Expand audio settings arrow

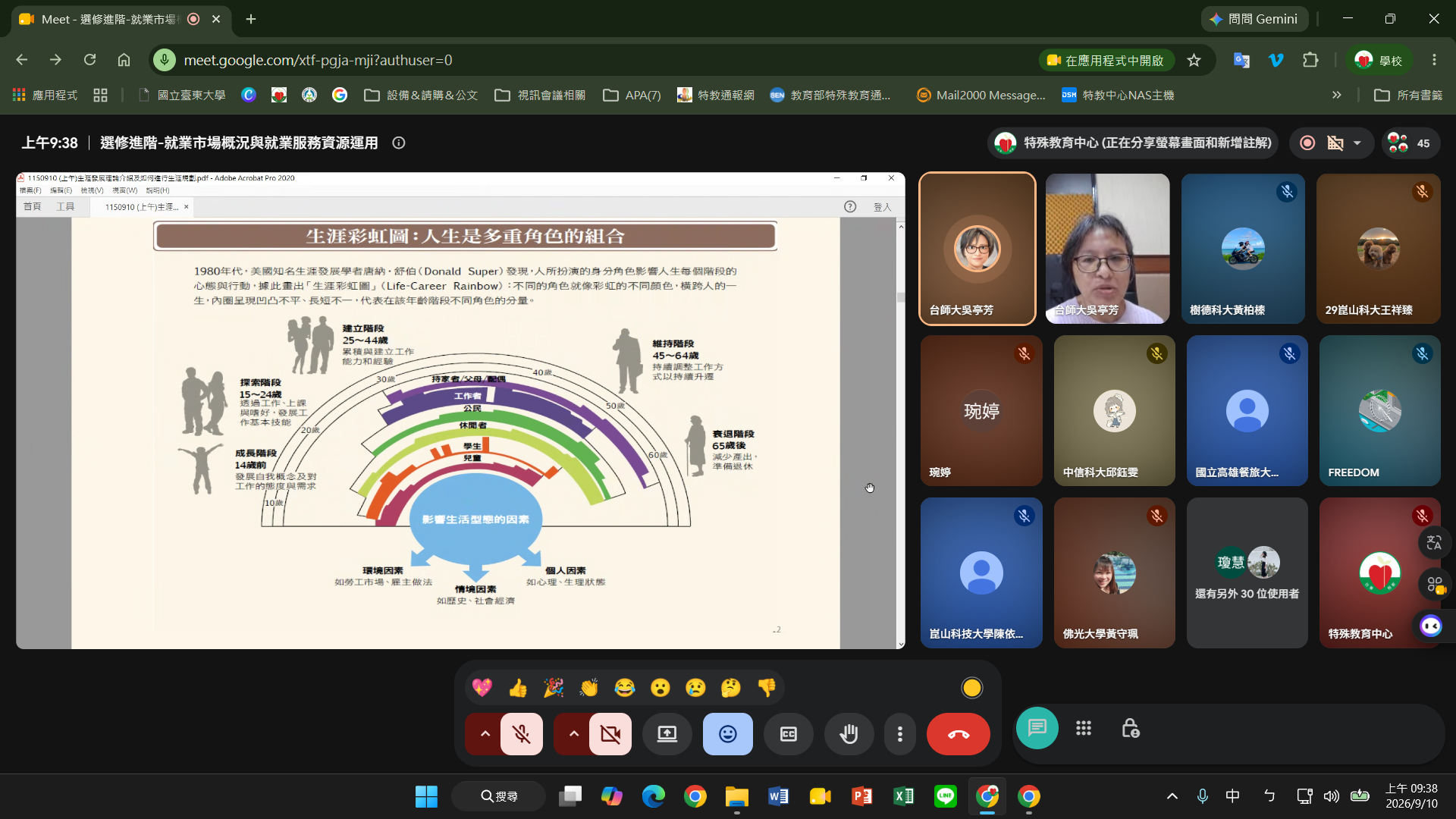click(x=485, y=734)
